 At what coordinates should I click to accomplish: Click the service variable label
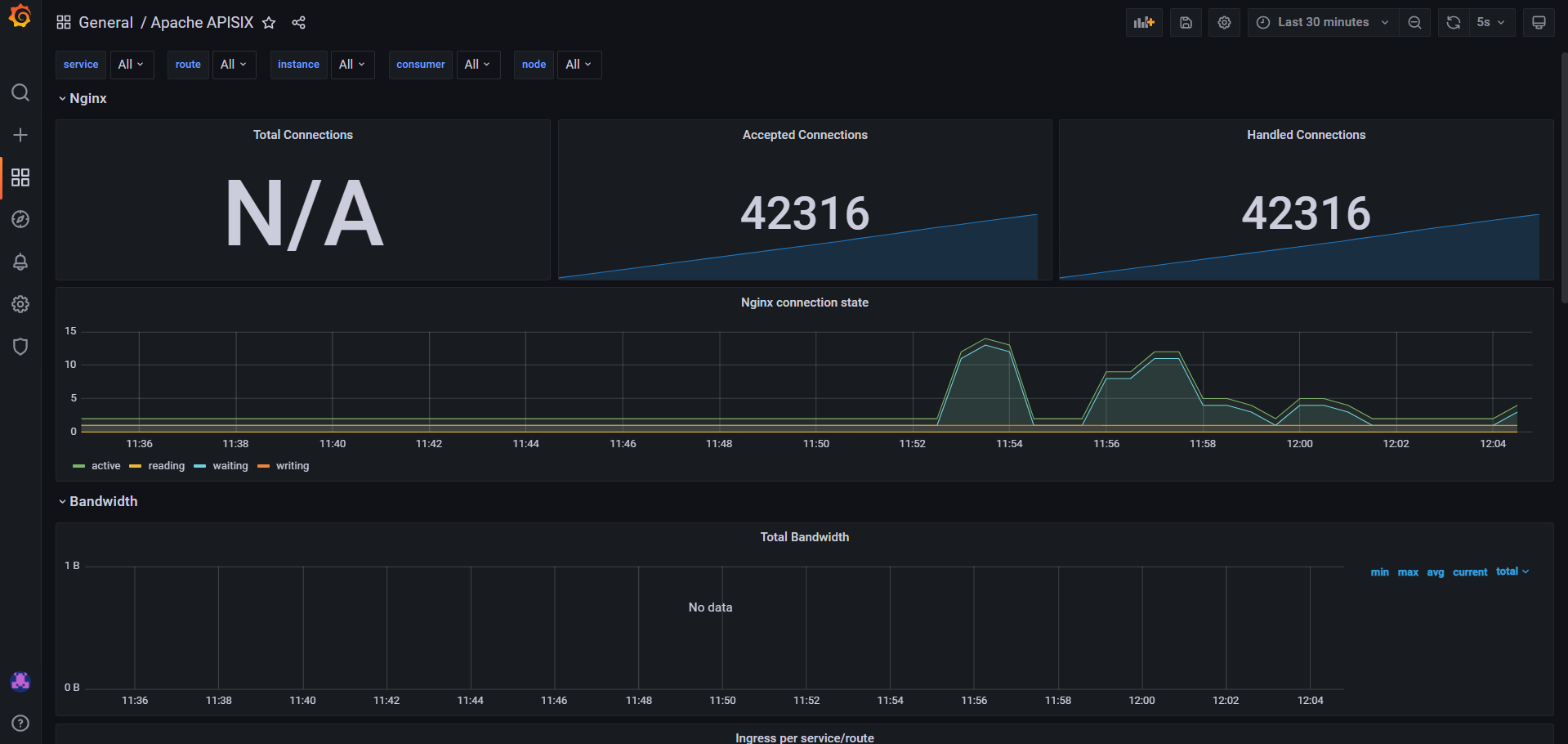81,65
